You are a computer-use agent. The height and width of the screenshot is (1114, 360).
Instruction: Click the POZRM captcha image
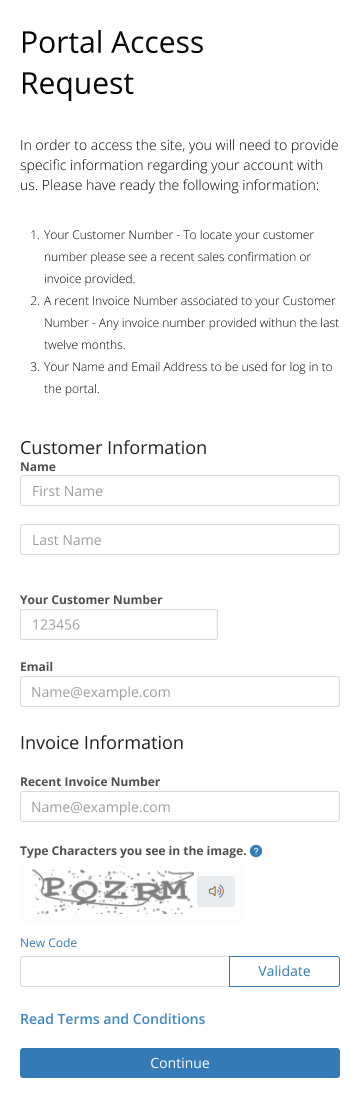112,891
